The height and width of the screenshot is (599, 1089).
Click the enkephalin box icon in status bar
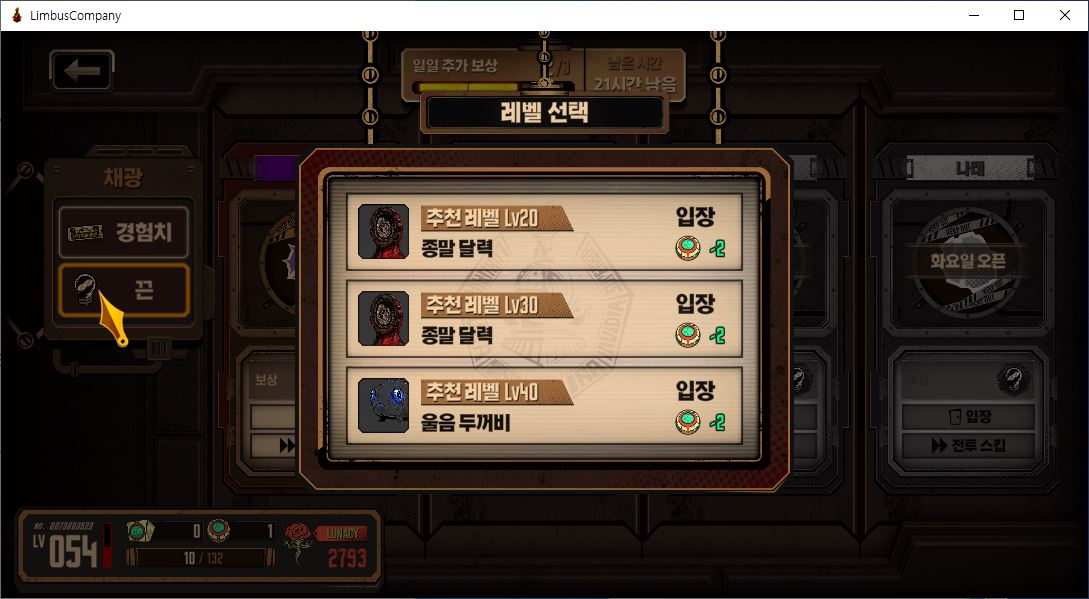pos(140,532)
